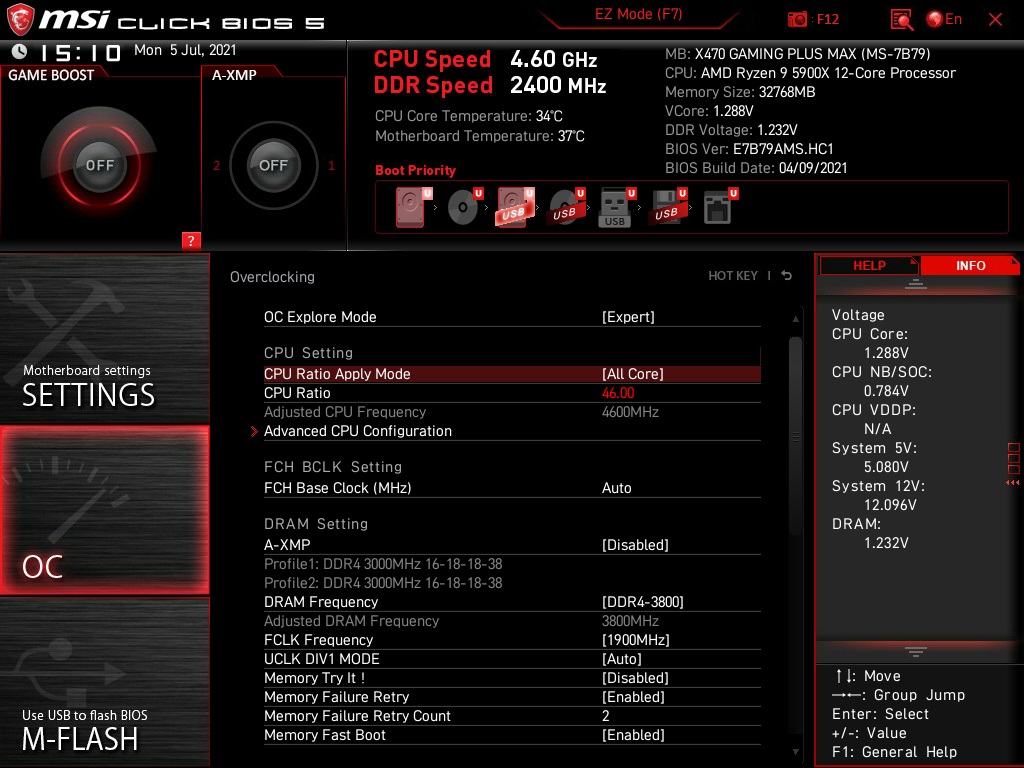Close the BIOS with the X button
Image resolution: width=1024 pixels, height=768 pixels.
click(995, 20)
